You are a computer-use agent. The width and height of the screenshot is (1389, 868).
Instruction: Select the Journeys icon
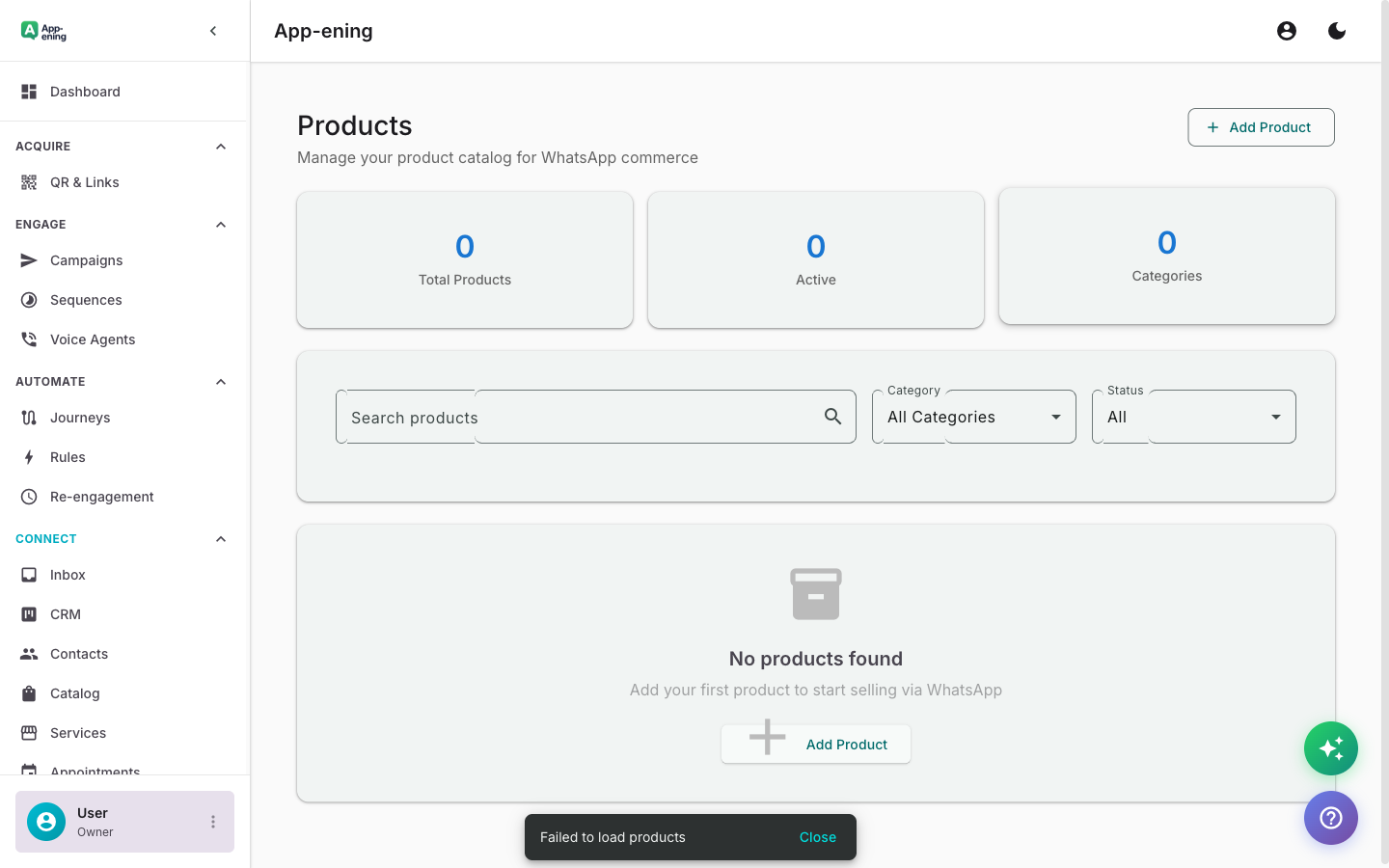29,417
